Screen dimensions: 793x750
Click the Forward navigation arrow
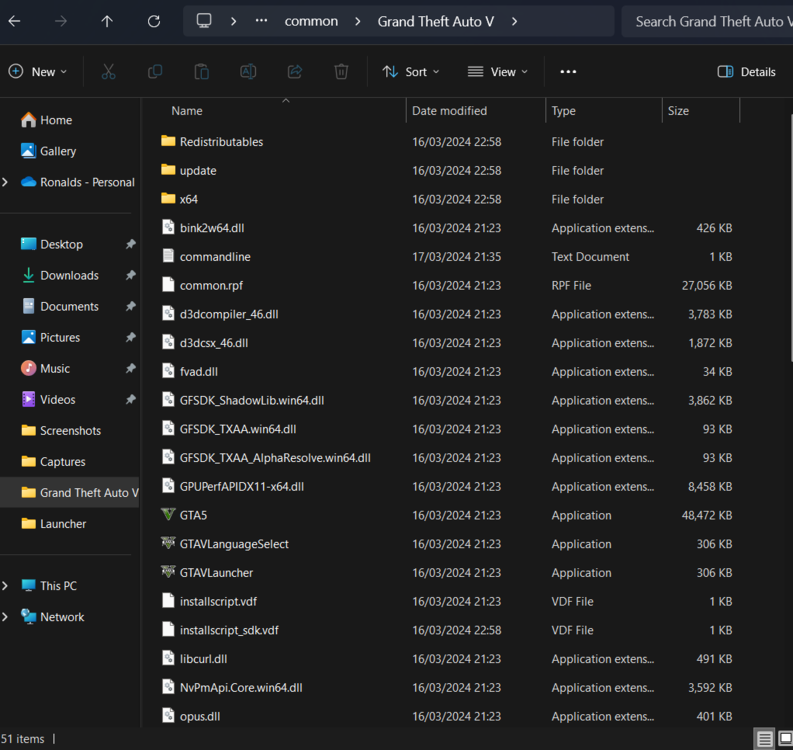[61, 21]
